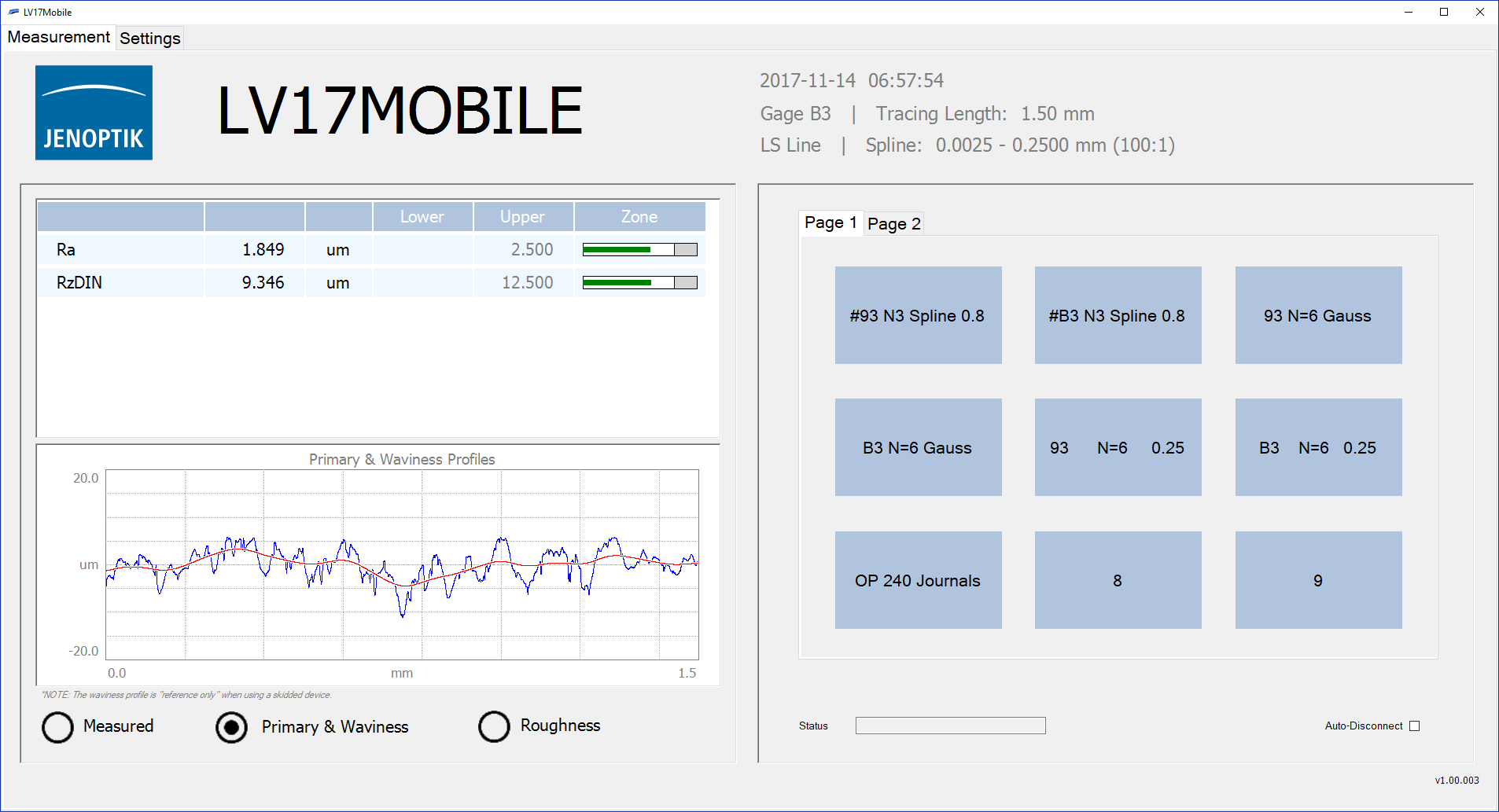Viewport: 1499px width, 812px height.
Task: Click the LV17MOBILE heading
Action: 400,111
